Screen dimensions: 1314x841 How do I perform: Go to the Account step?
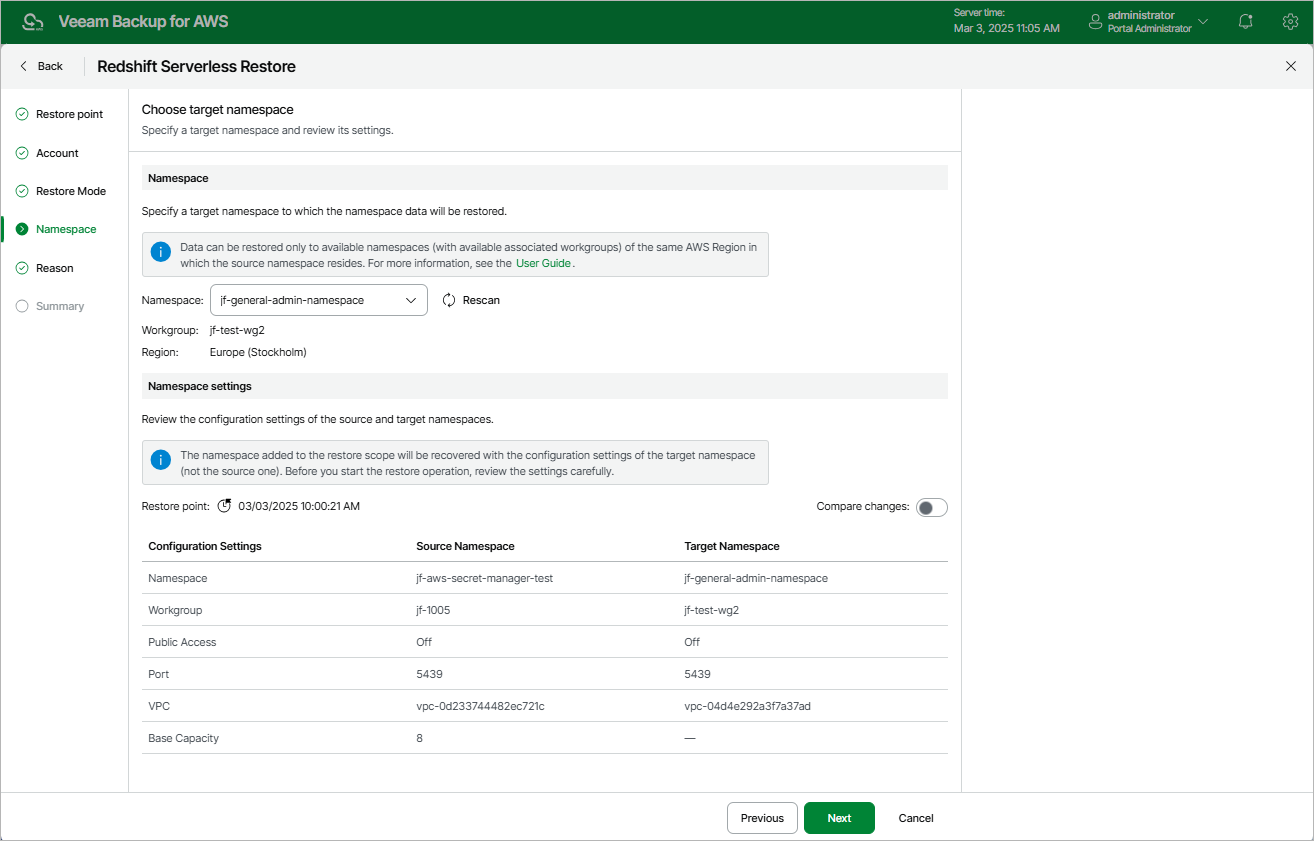[x=57, y=153]
